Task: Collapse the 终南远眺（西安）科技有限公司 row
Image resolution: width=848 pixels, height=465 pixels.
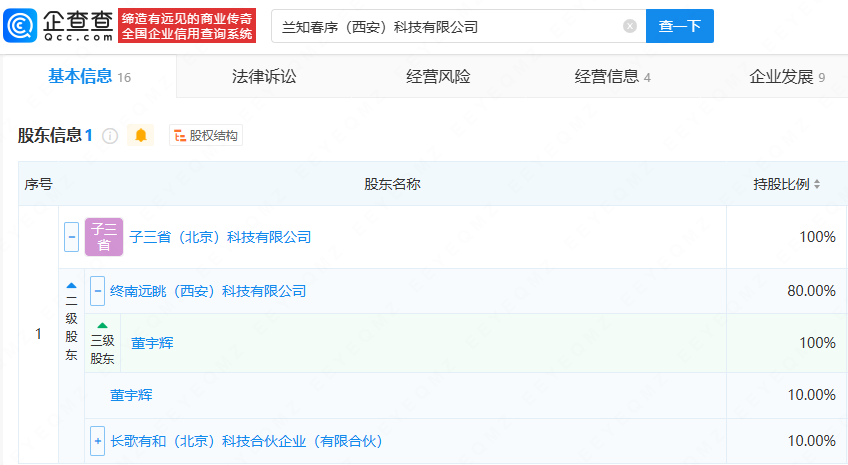Action: click(x=97, y=291)
